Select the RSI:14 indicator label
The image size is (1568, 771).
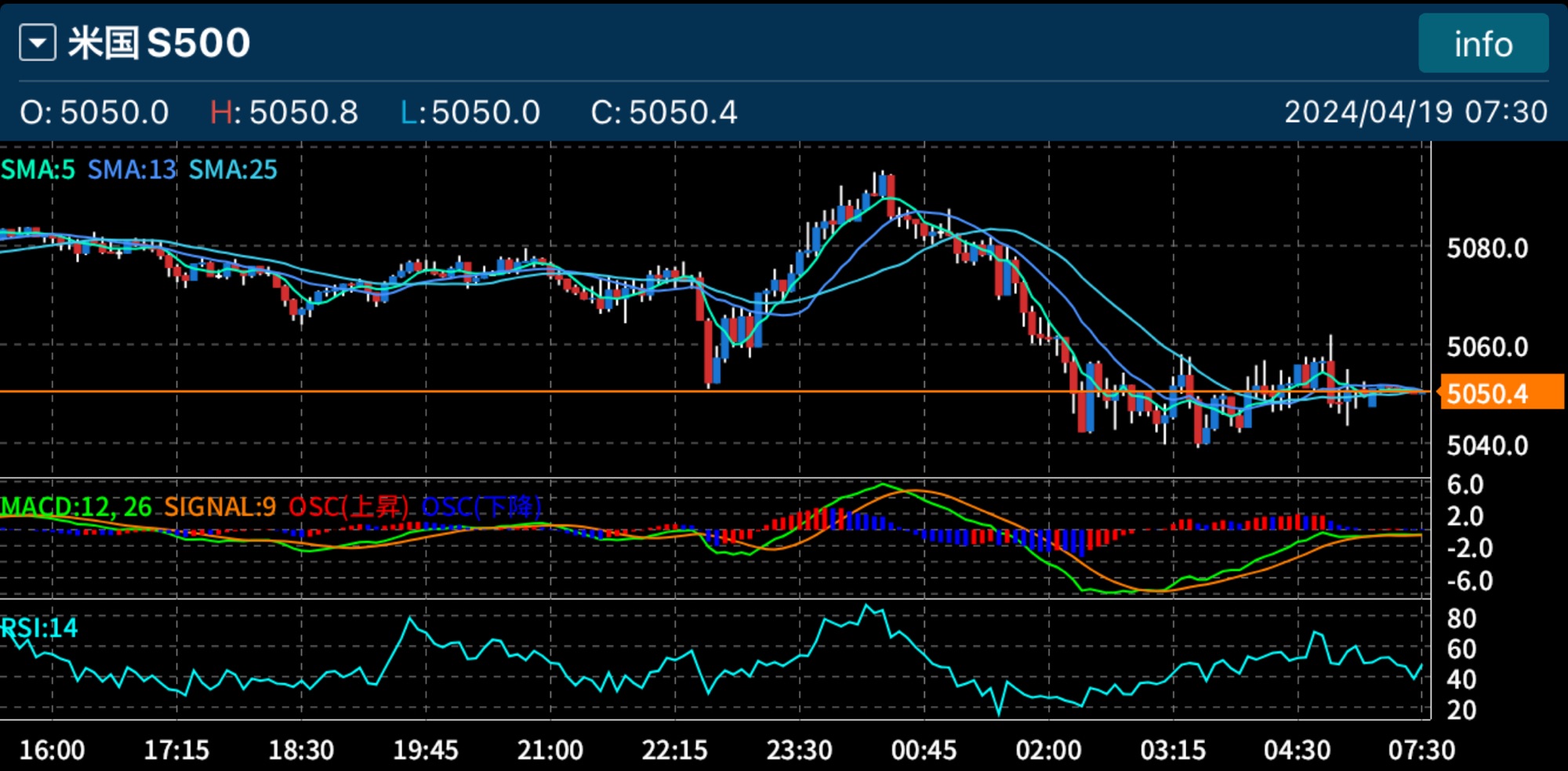[39, 627]
